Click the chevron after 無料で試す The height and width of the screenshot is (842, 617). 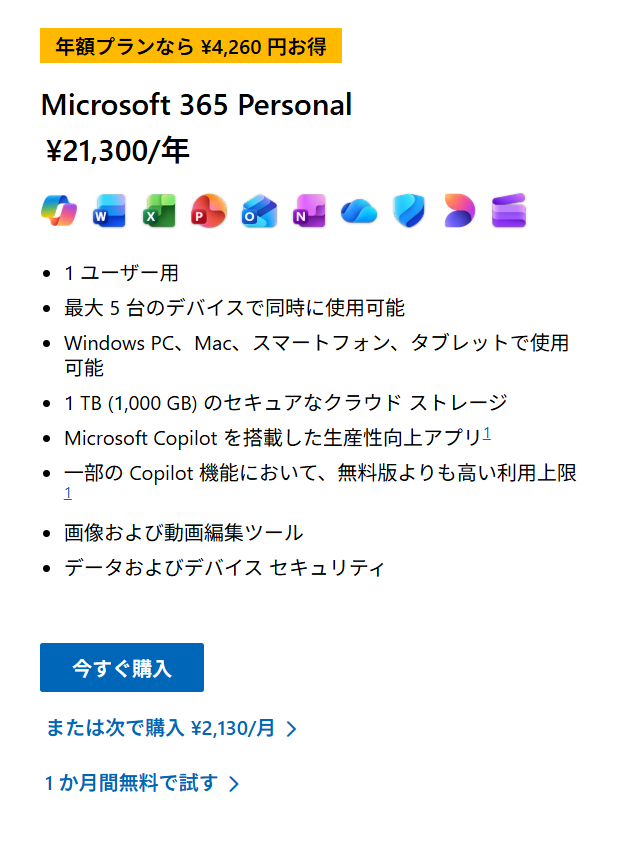click(x=234, y=784)
